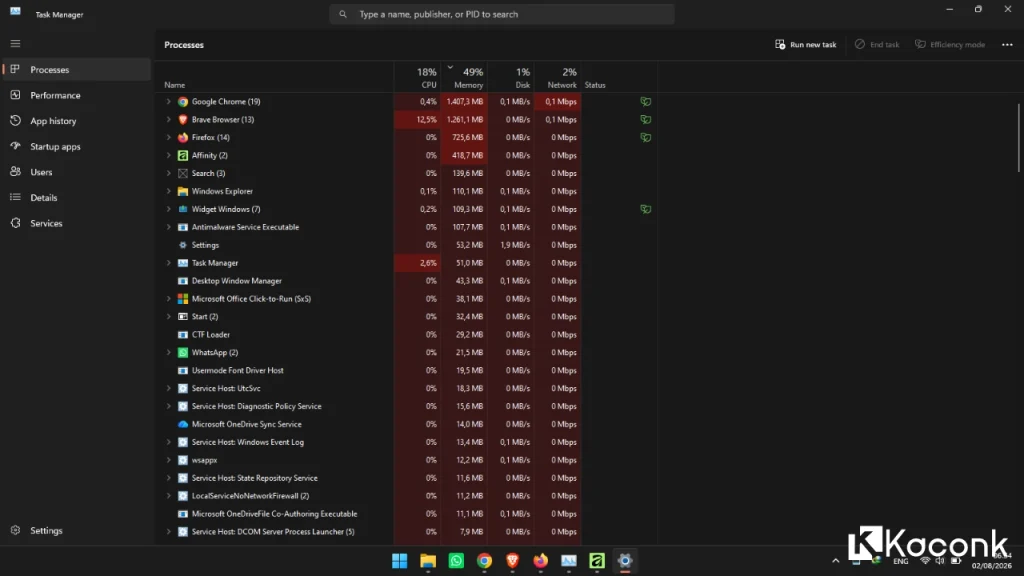
Task: Click the search magnifier icon
Action: click(x=343, y=14)
